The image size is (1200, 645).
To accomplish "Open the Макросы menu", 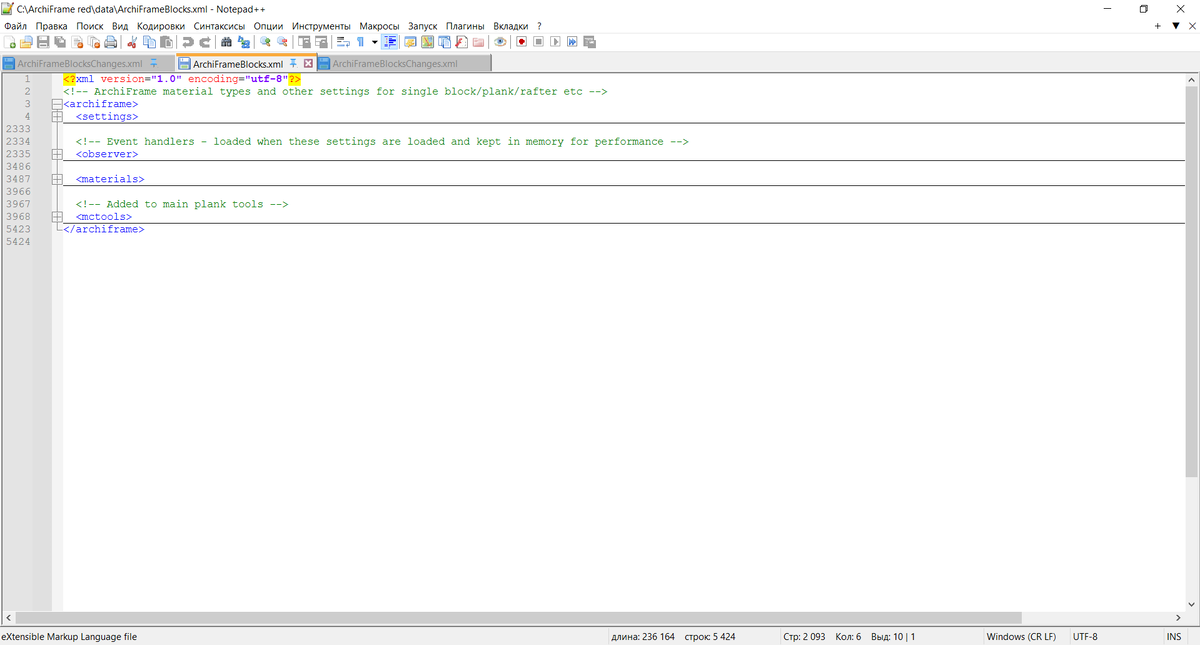I will tap(380, 26).
